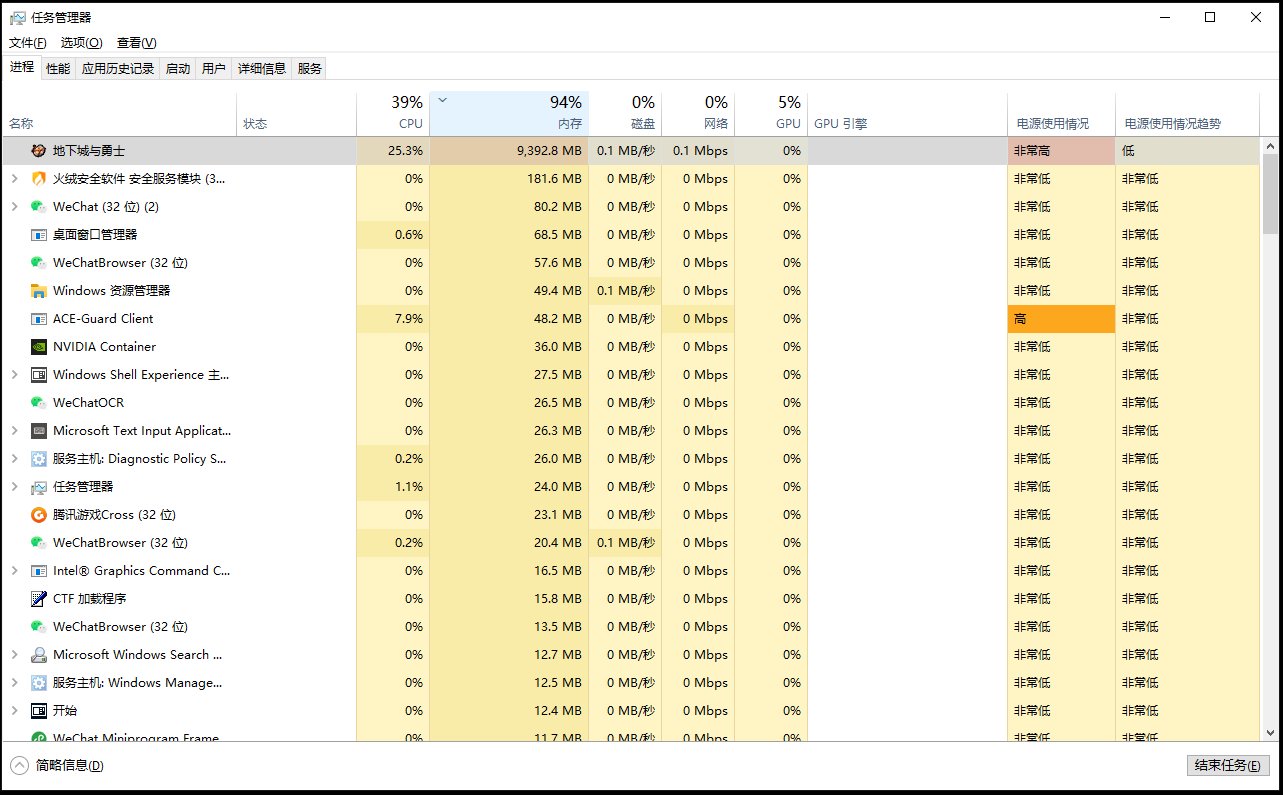Switch to the 启动 tab

click(x=177, y=68)
